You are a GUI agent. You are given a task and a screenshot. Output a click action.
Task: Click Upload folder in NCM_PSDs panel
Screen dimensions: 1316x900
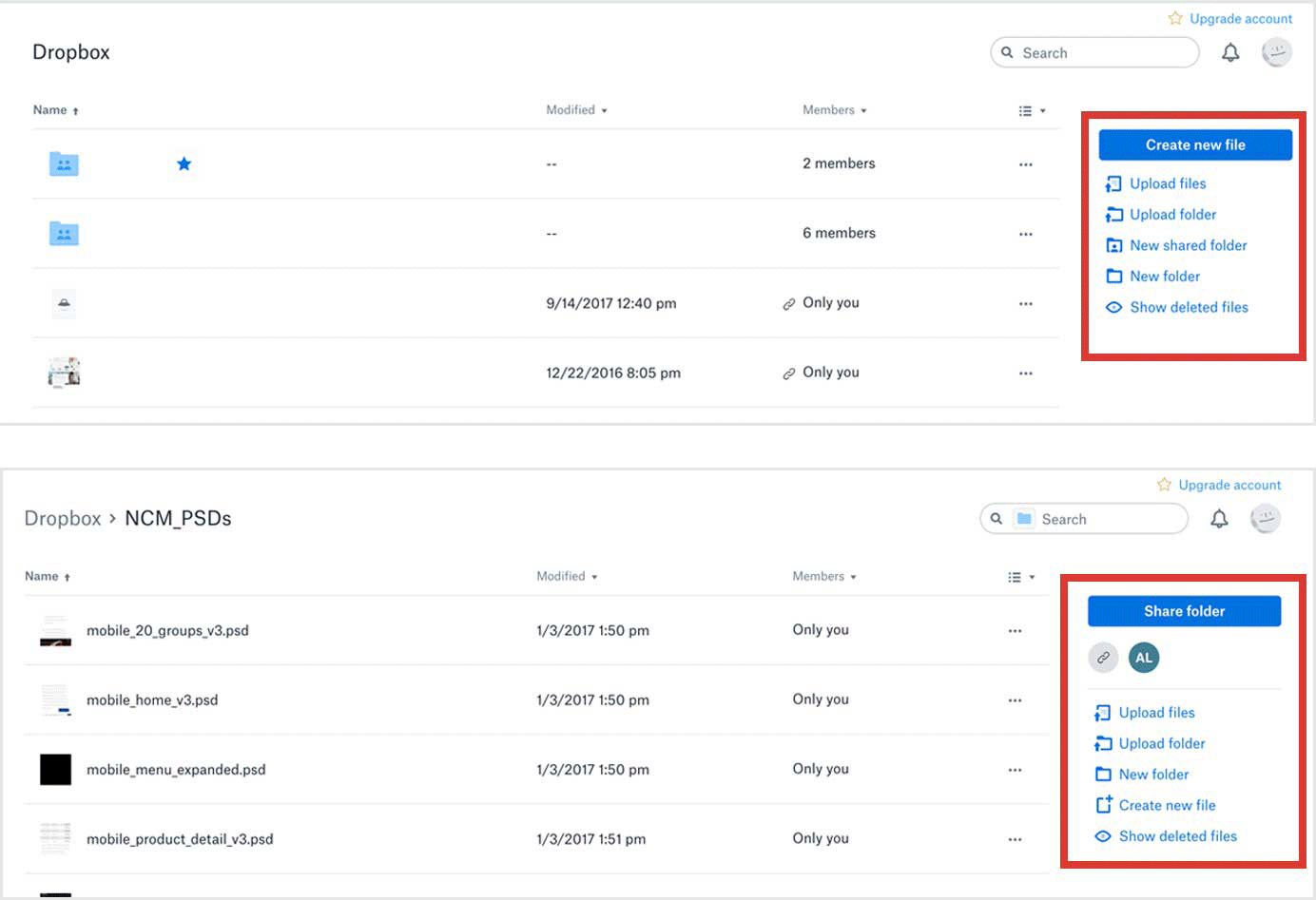coord(1151,743)
